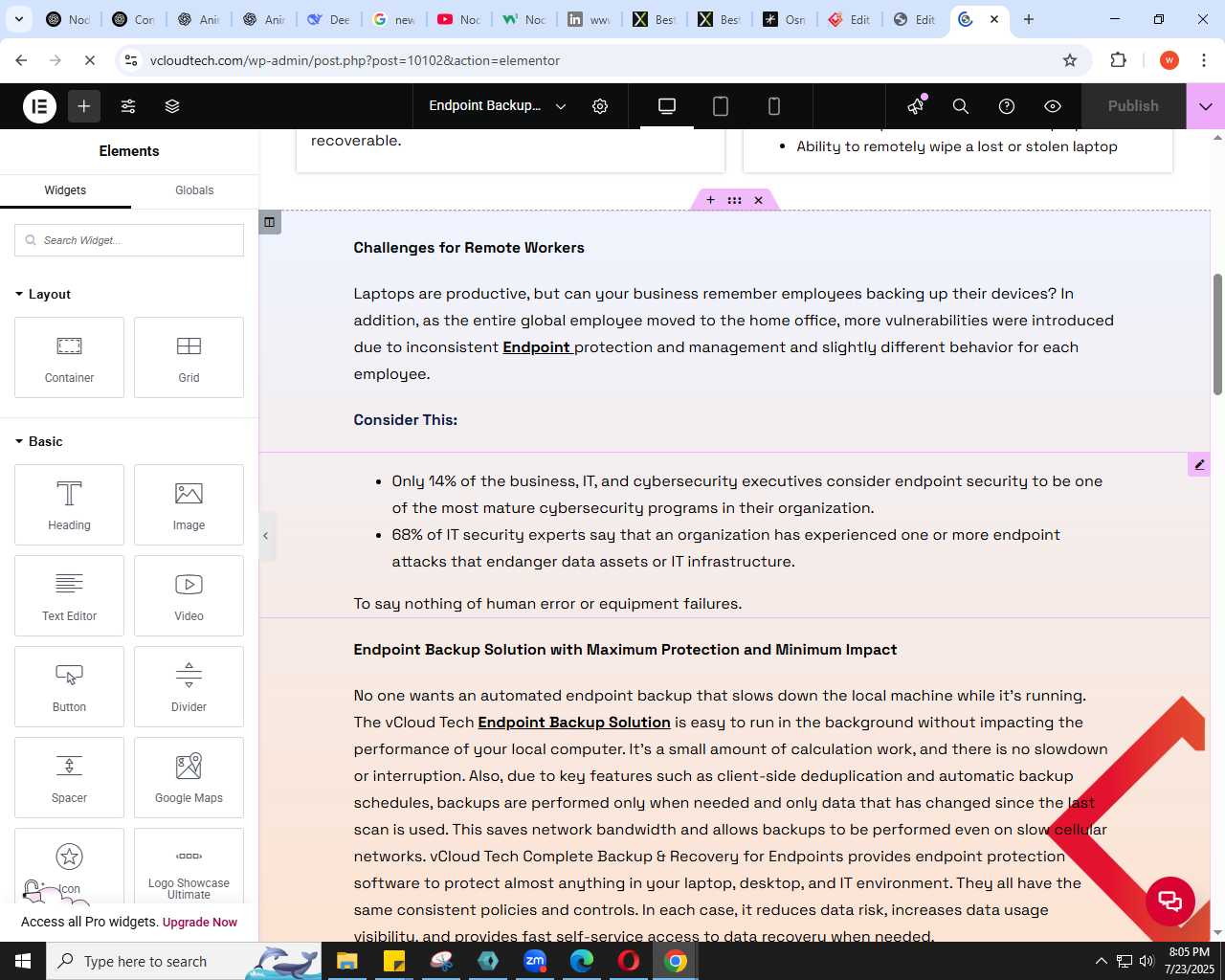
Task: Go back to previous page
Action: pos(21,60)
